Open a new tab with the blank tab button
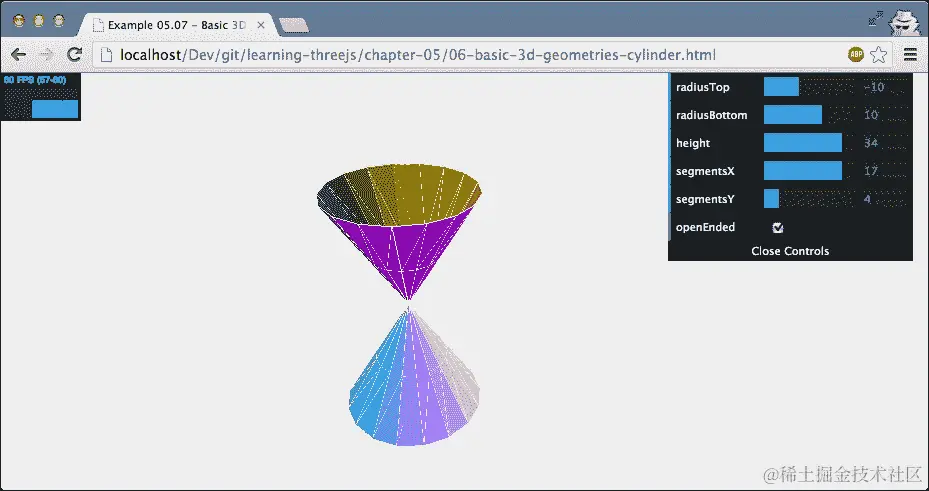 click(294, 25)
